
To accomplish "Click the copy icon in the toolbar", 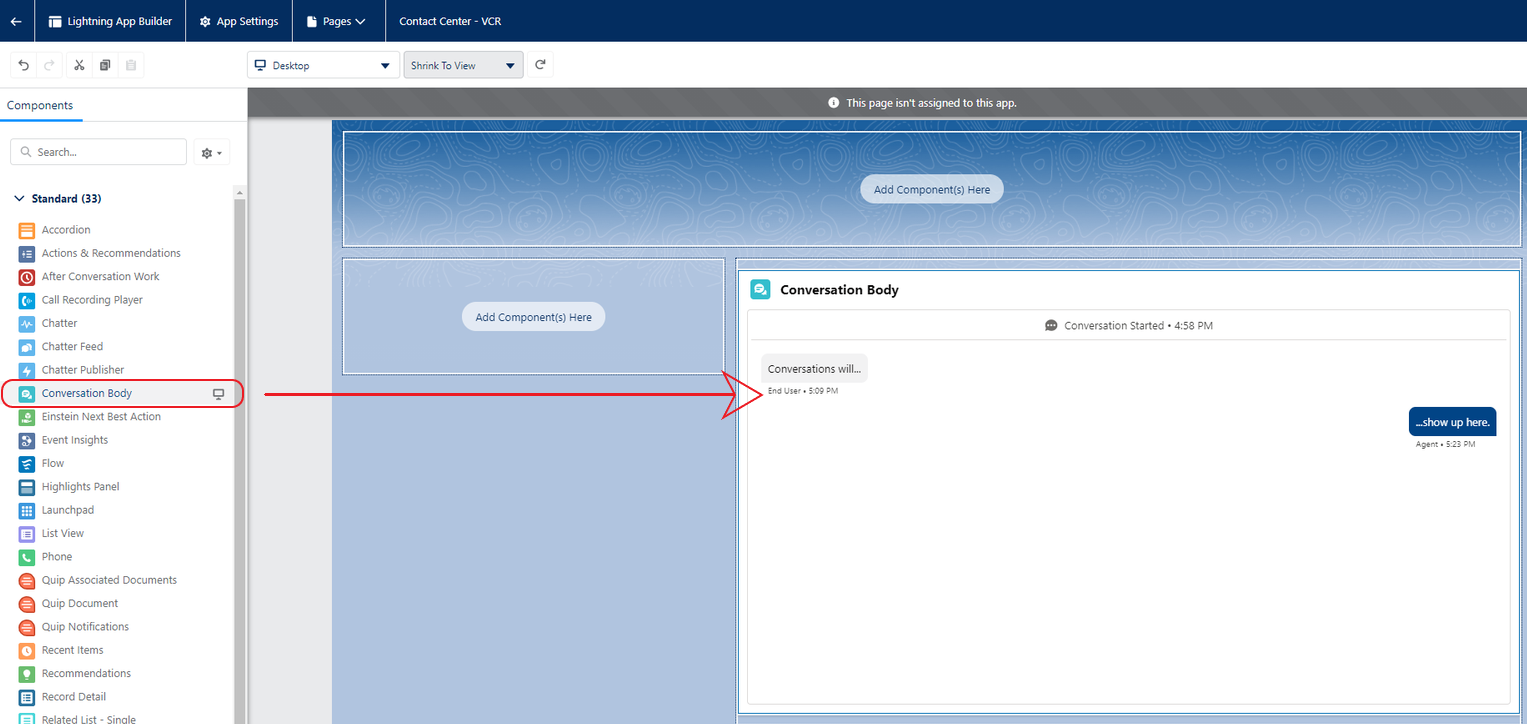I will (105, 66).
